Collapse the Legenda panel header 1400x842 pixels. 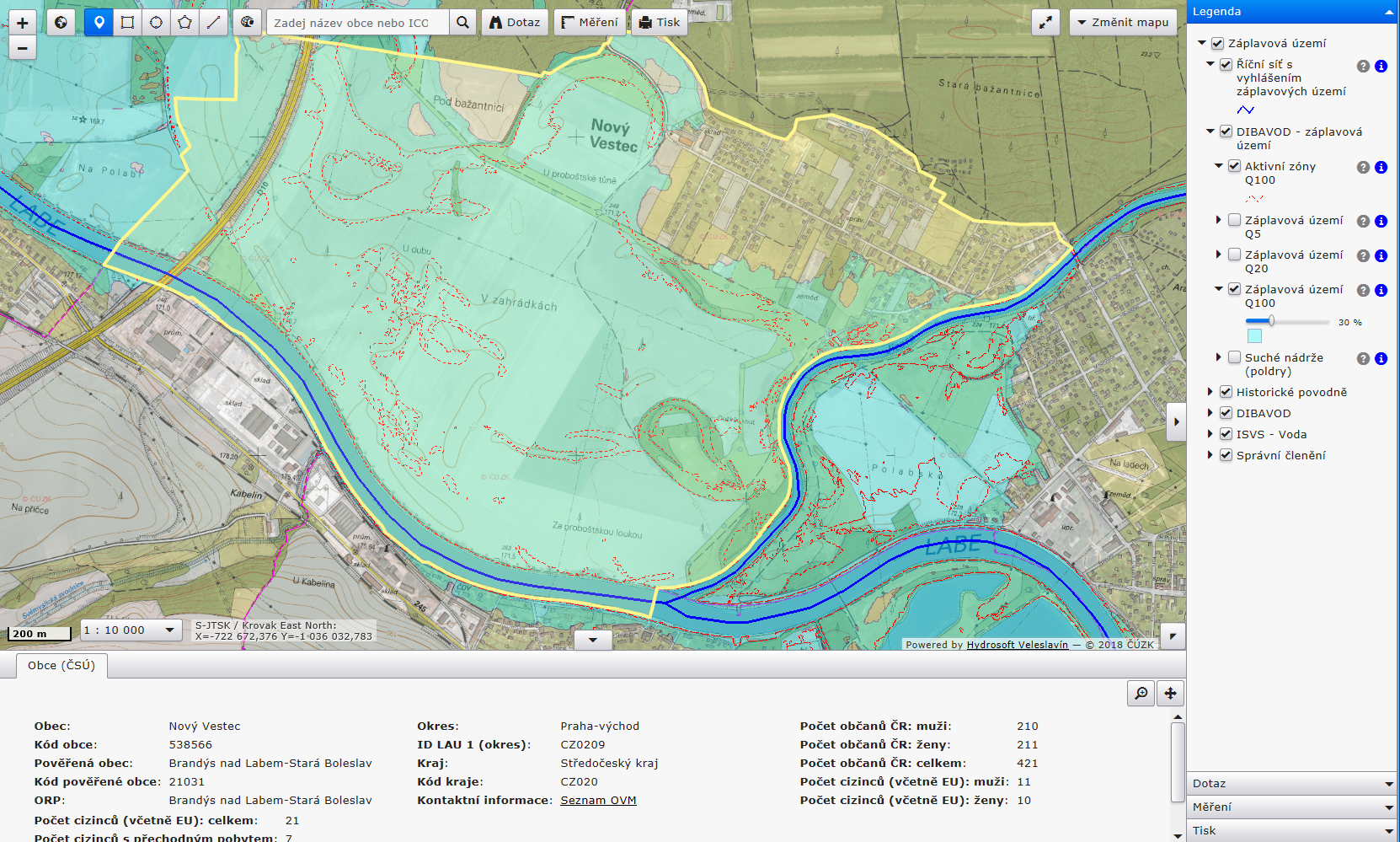pos(1292,12)
